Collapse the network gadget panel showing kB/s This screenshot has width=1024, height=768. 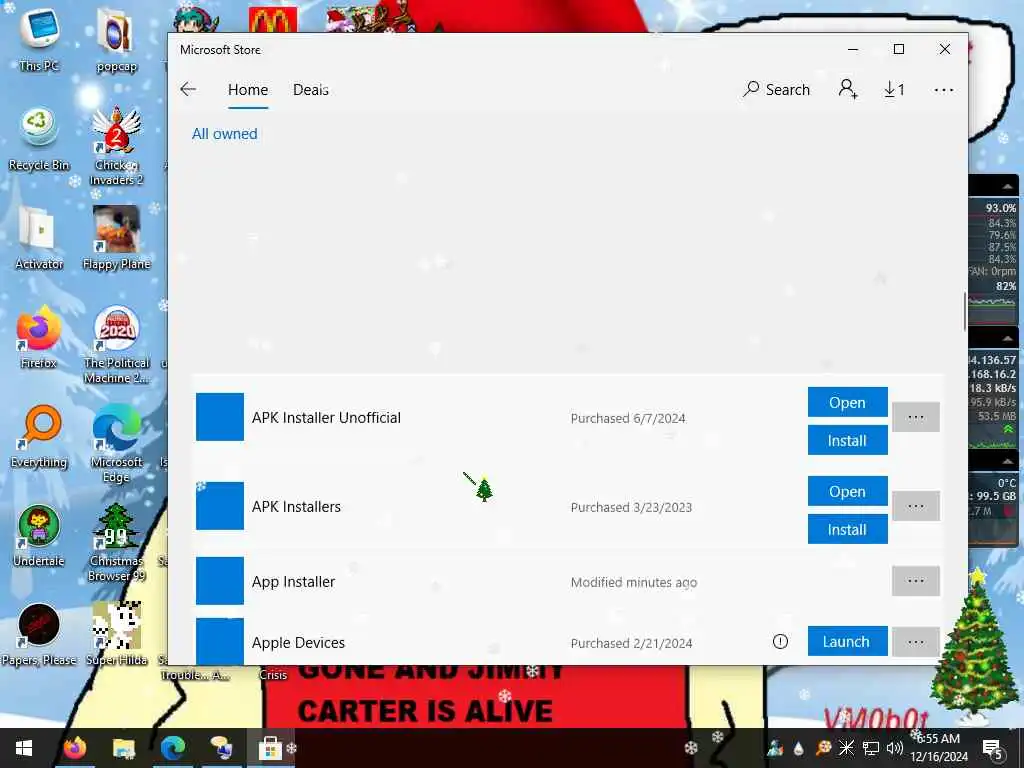click(1008, 338)
